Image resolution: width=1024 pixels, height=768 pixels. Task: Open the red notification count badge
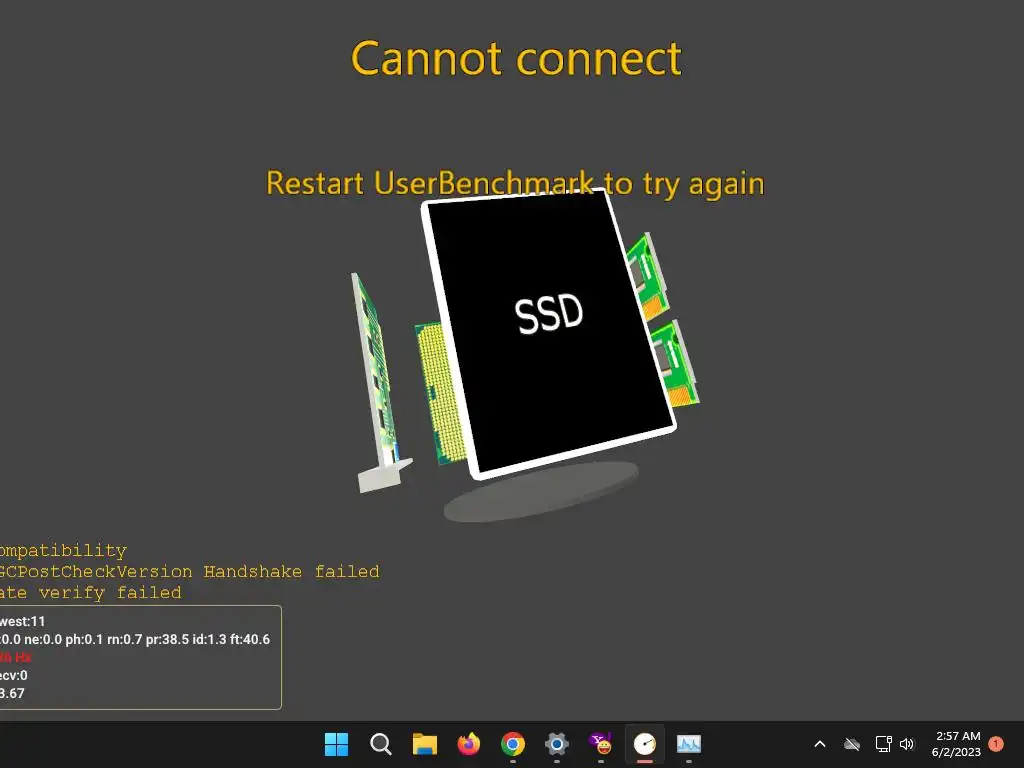996,744
